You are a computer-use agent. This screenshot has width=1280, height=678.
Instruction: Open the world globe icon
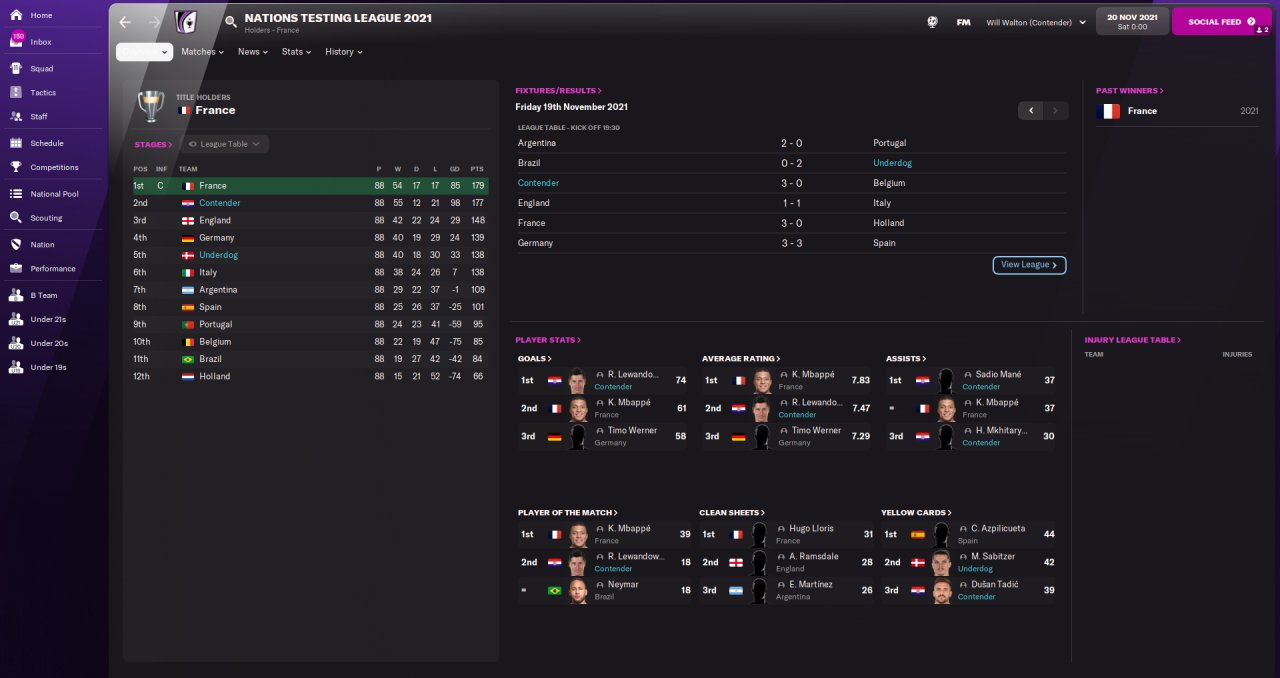933,22
